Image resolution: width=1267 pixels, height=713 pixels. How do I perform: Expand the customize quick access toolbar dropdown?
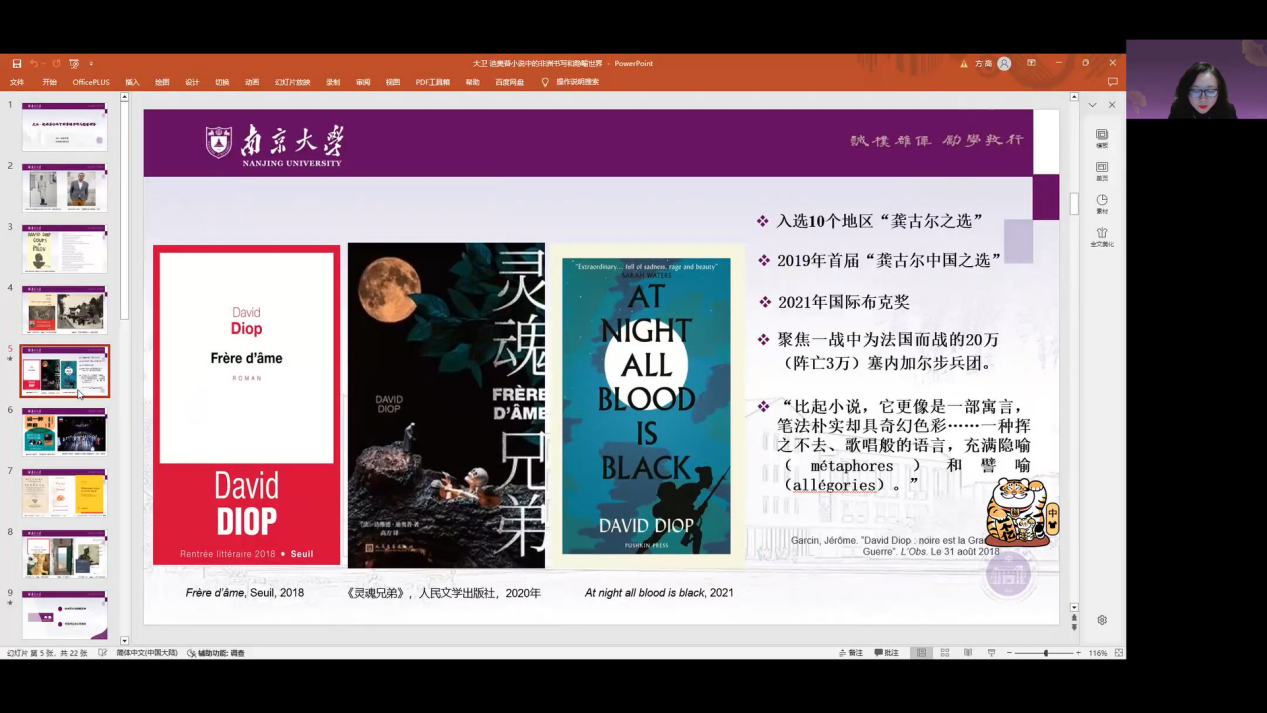click(x=91, y=64)
